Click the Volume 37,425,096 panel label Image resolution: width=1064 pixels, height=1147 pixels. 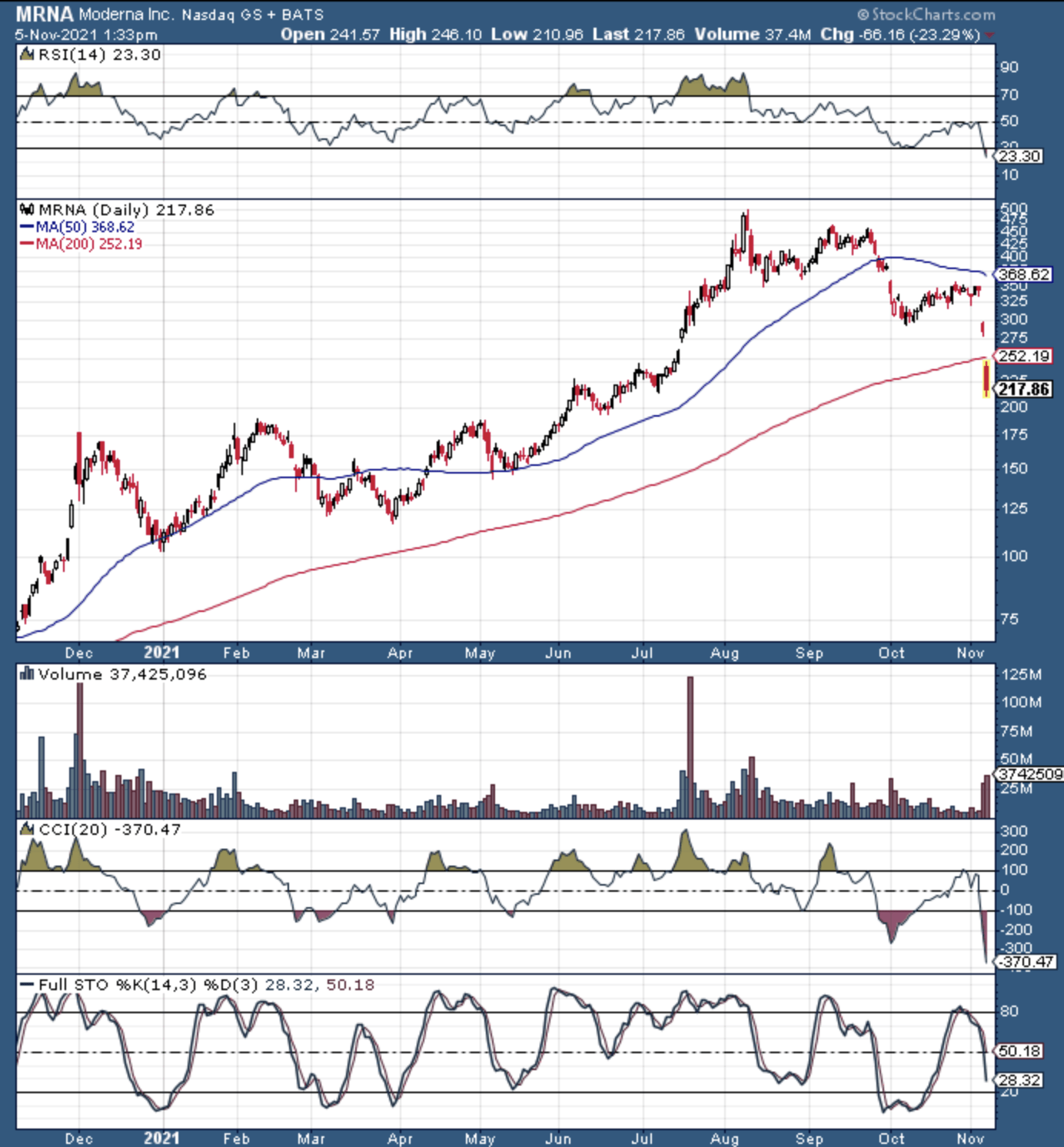coord(122,674)
